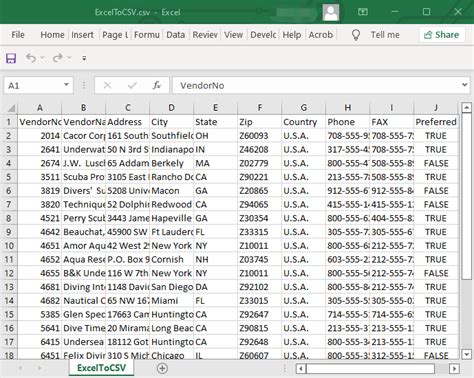Click the Select All corner triangle
The height and width of the screenshot is (378, 474).
(11, 108)
